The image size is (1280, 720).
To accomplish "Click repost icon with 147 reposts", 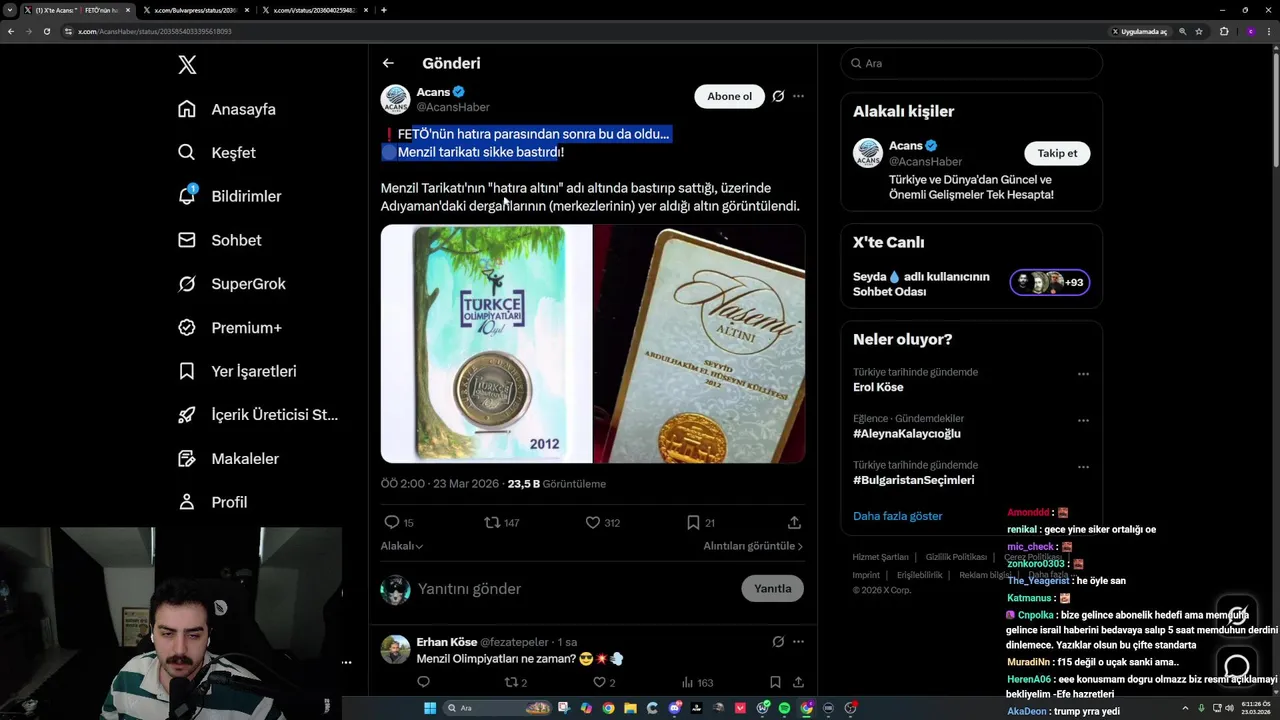I will pyautogui.click(x=501, y=522).
